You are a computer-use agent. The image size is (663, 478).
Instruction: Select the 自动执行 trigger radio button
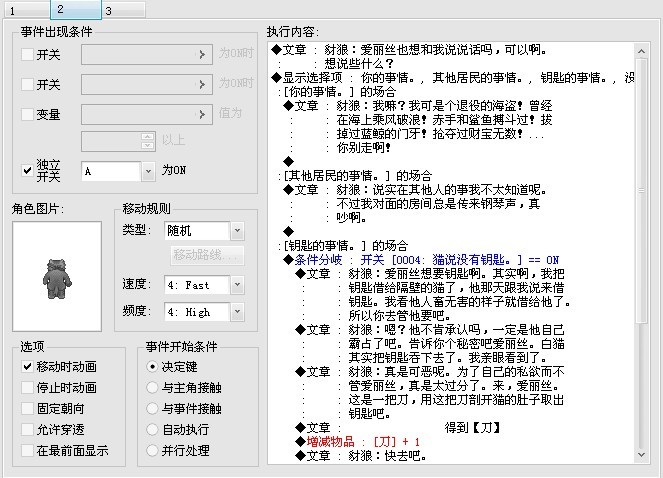[152, 429]
